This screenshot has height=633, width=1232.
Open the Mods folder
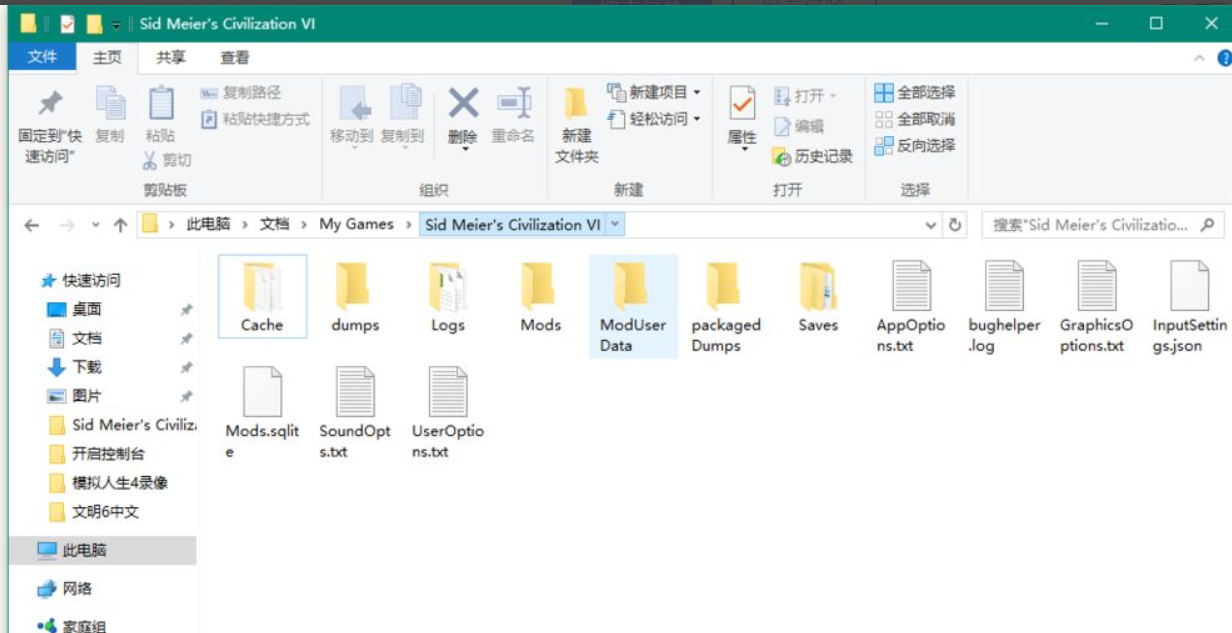[540, 296]
